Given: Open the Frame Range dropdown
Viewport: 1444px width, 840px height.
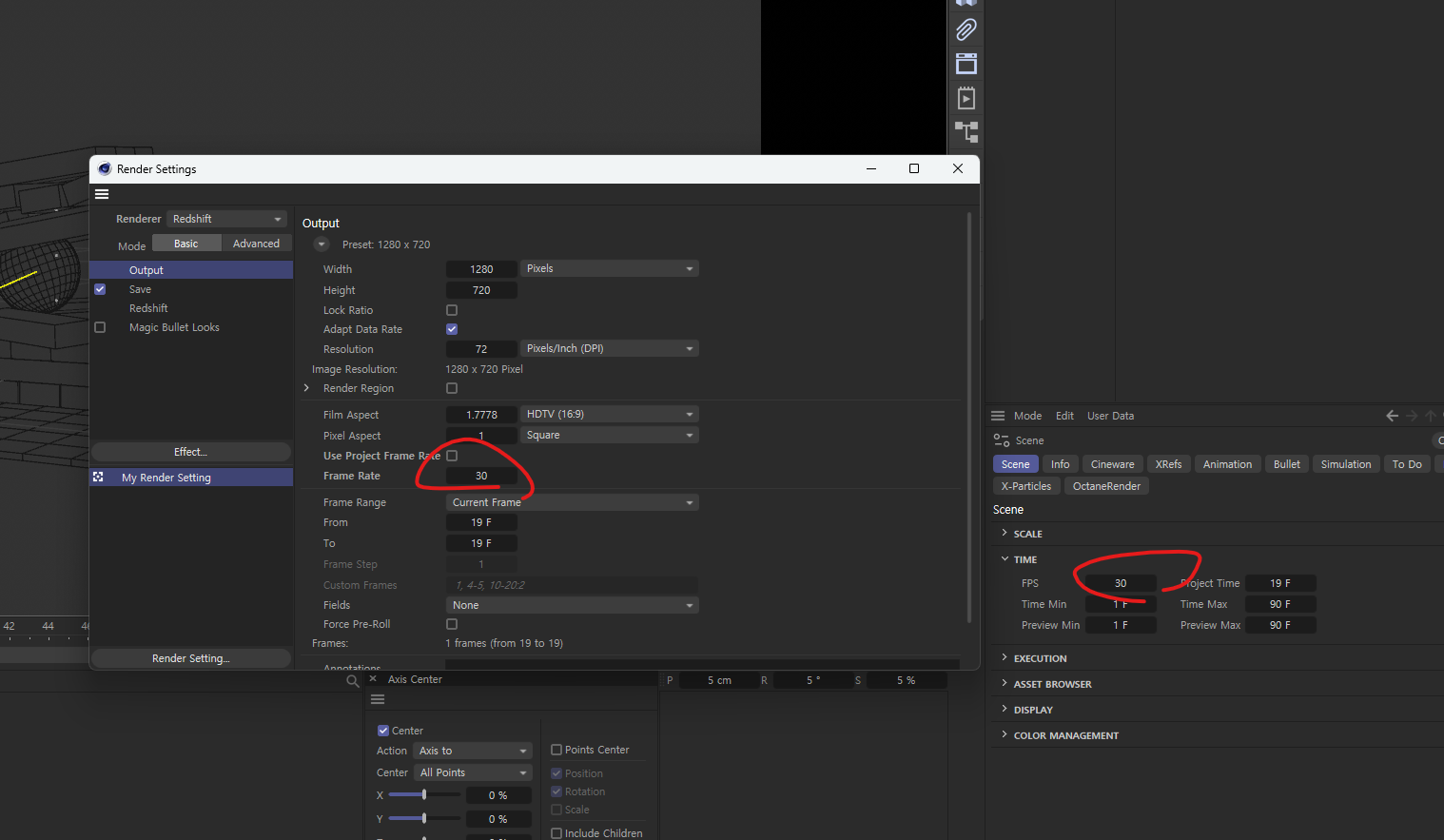Looking at the screenshot, I should click(572, 502).
